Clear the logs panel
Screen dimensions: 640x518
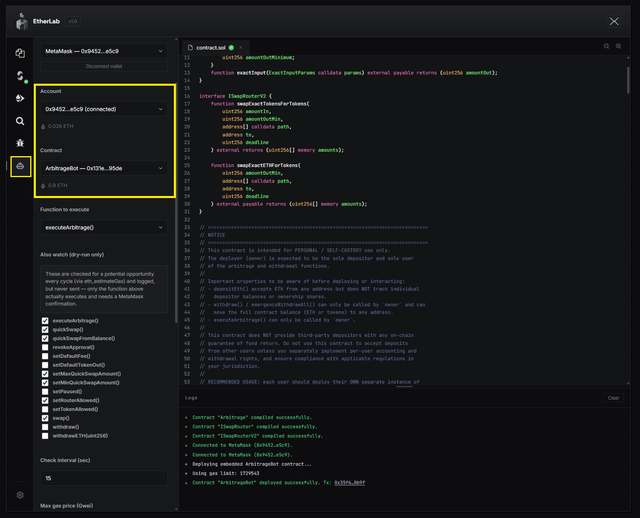613,398
